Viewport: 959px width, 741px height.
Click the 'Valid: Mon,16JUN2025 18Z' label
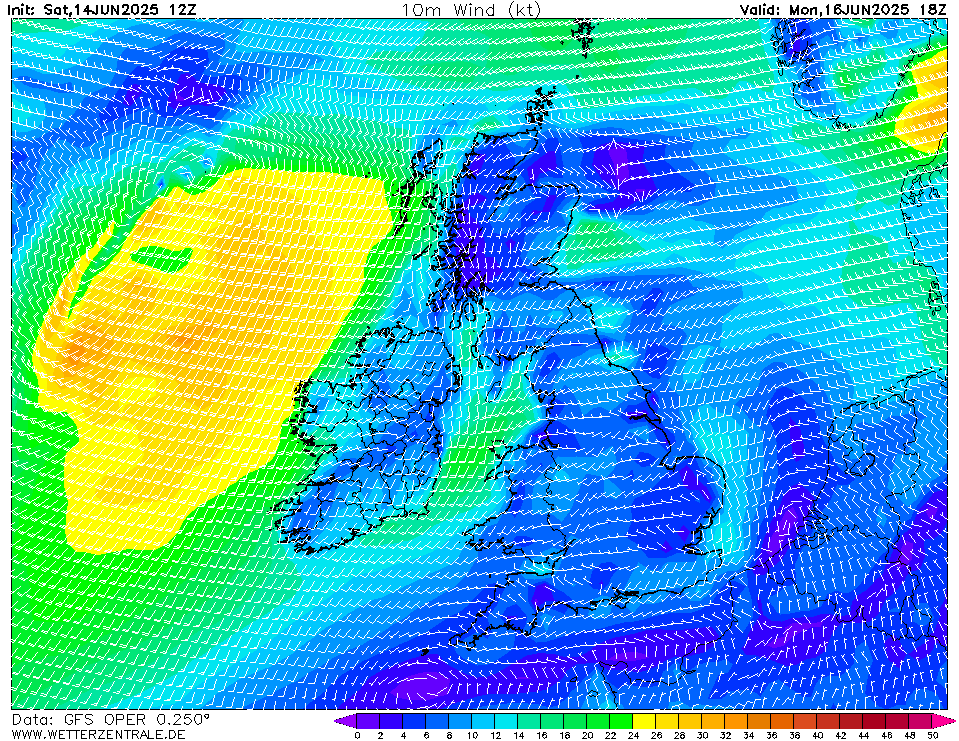tap(842, 10)
